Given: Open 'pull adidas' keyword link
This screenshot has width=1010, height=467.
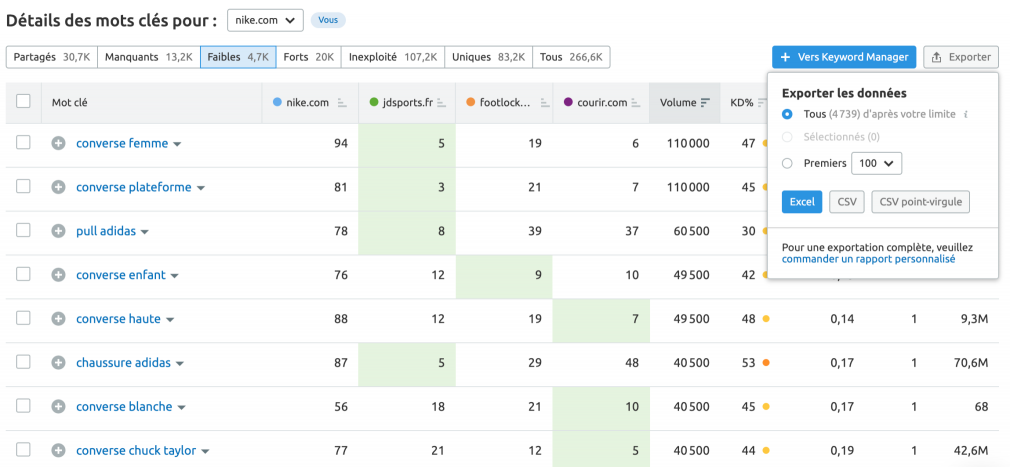Looking at the screenshot, I should point(106,231).
